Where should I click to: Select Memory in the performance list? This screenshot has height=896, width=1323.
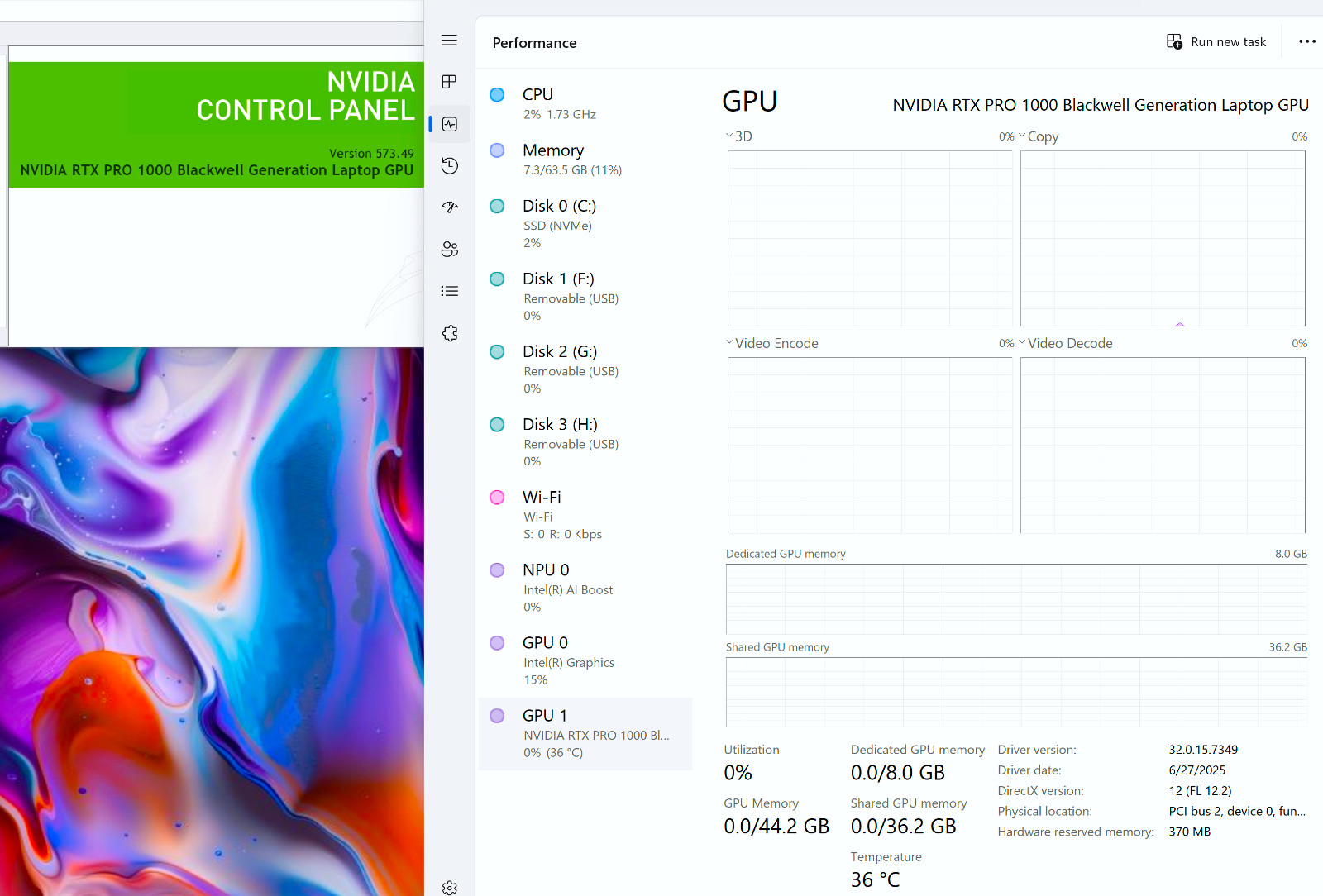(585, 160)
